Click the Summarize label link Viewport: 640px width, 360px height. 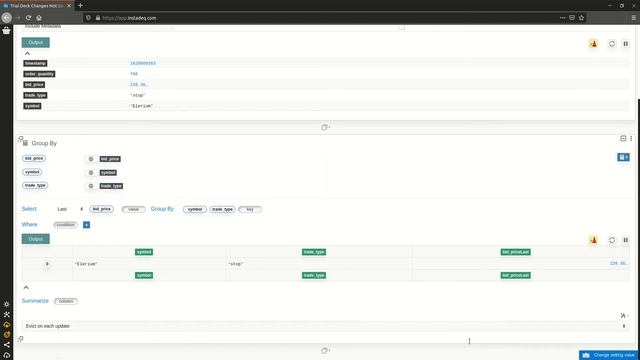(x=35, y=301)
